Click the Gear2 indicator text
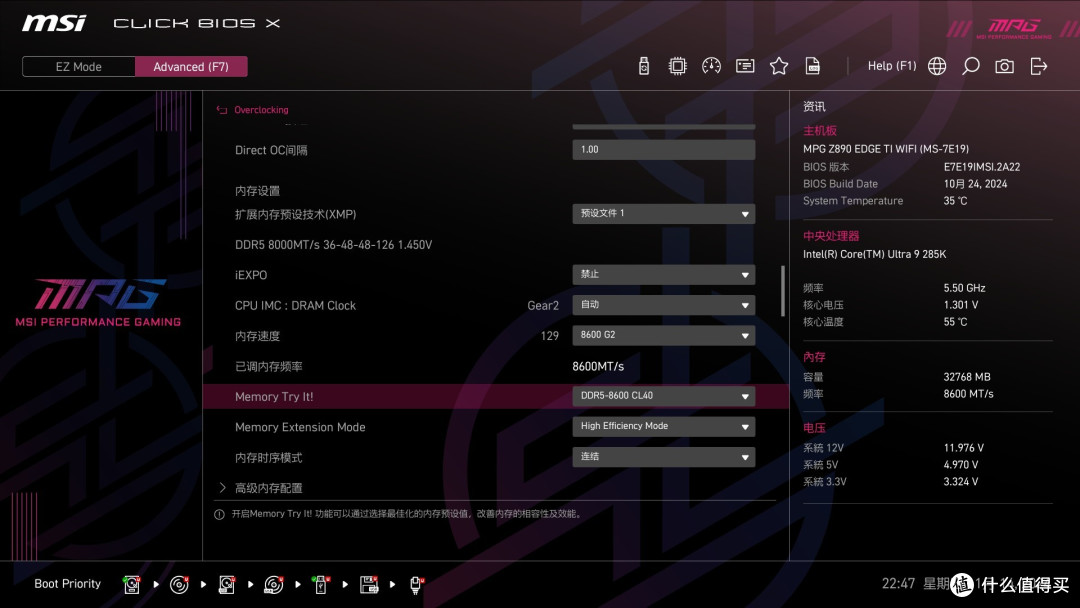Screen dimensions: 1080x608 pos(543,306)
